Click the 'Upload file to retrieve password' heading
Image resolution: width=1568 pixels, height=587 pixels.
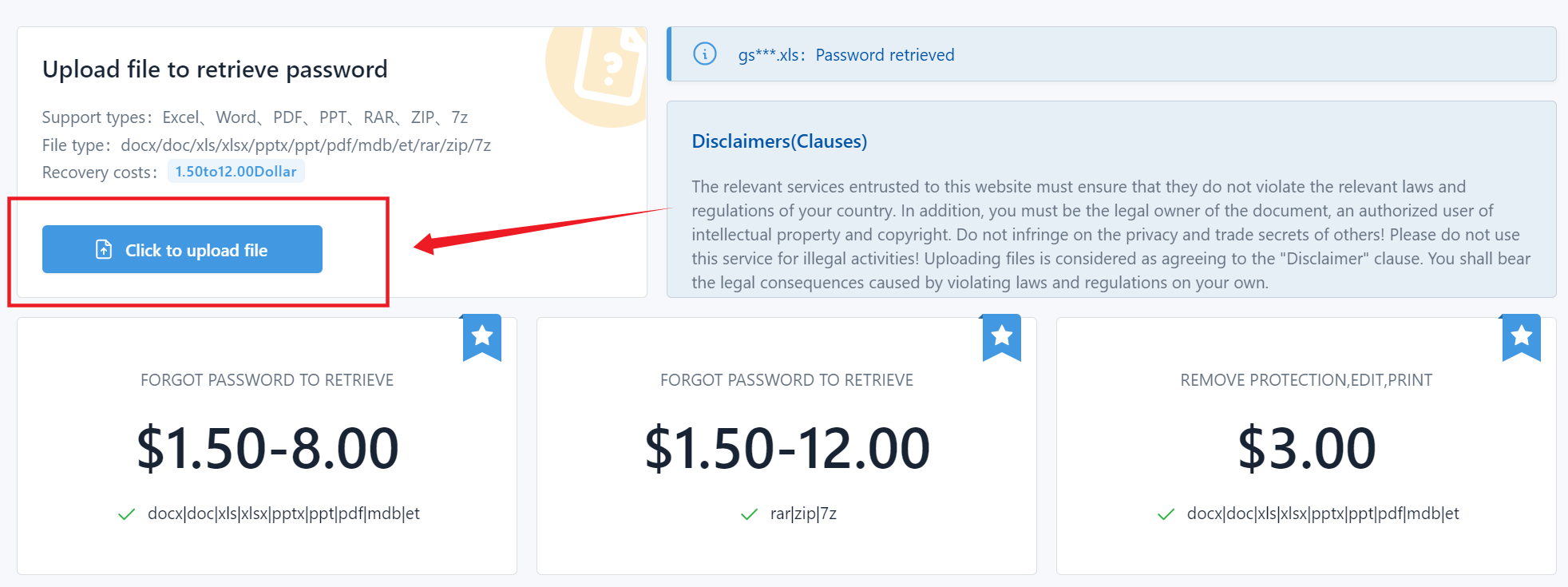[215, 69]
